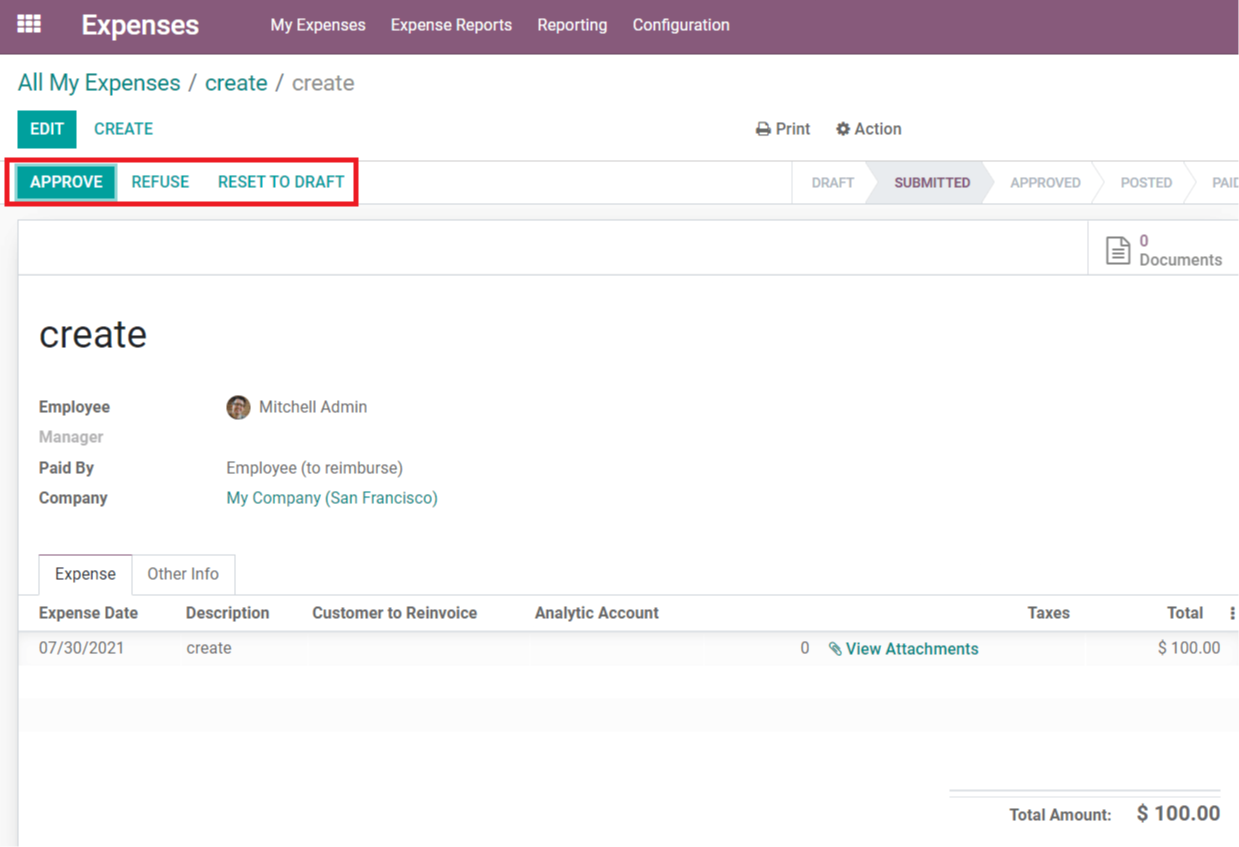The image size is (1239, 847).
Task: Click the Expenses app title
Action: coord(140,25)
